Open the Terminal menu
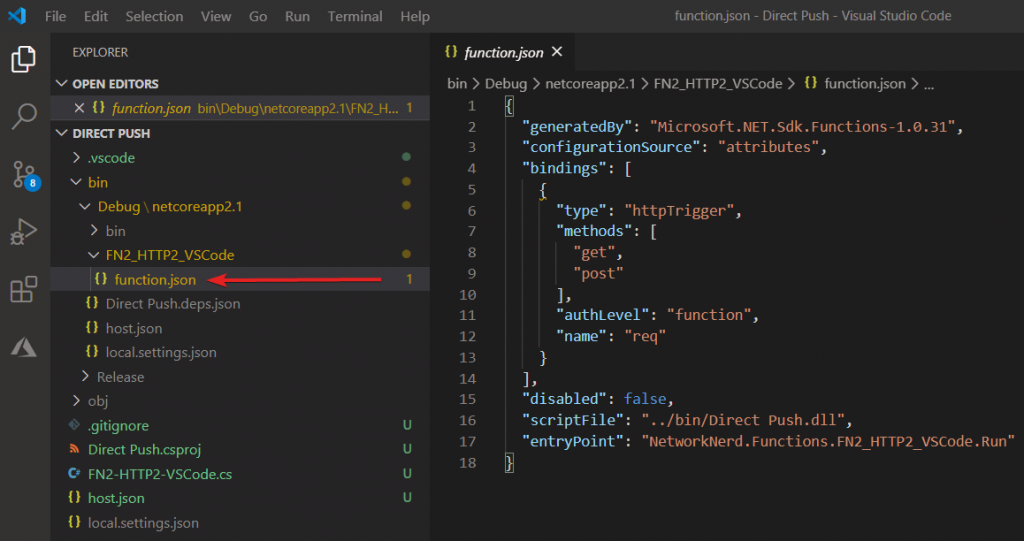Screen dimensions: 1024x541 coord(355,16)
